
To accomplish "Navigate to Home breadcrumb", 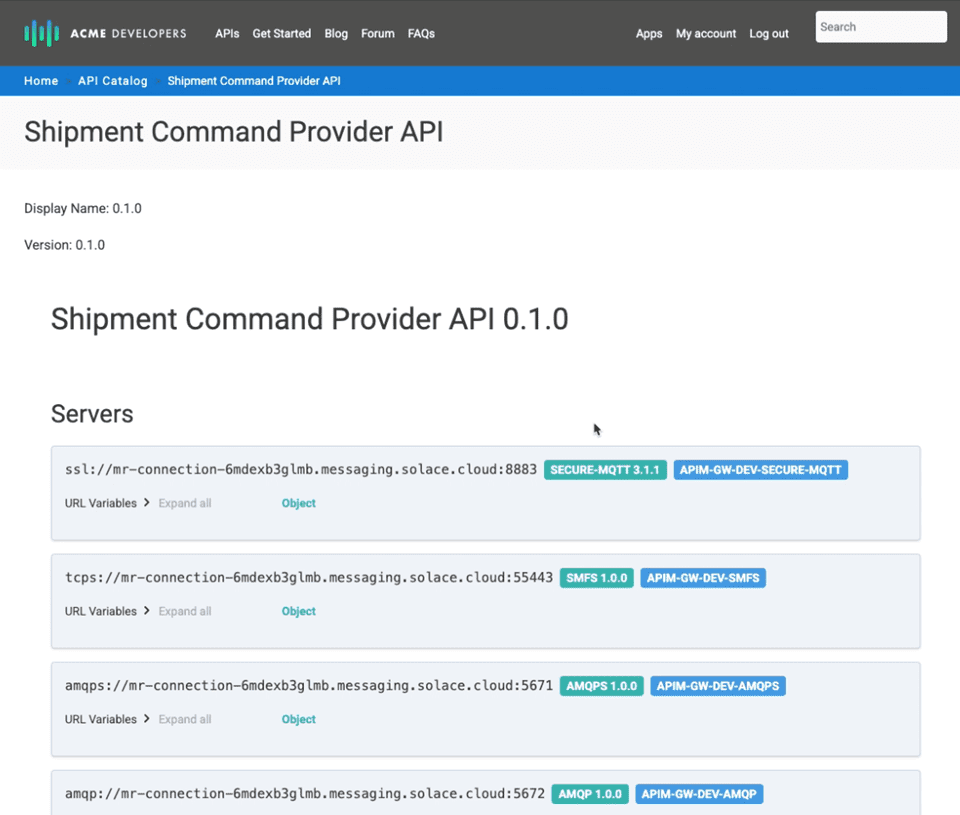I will (41, 81).
